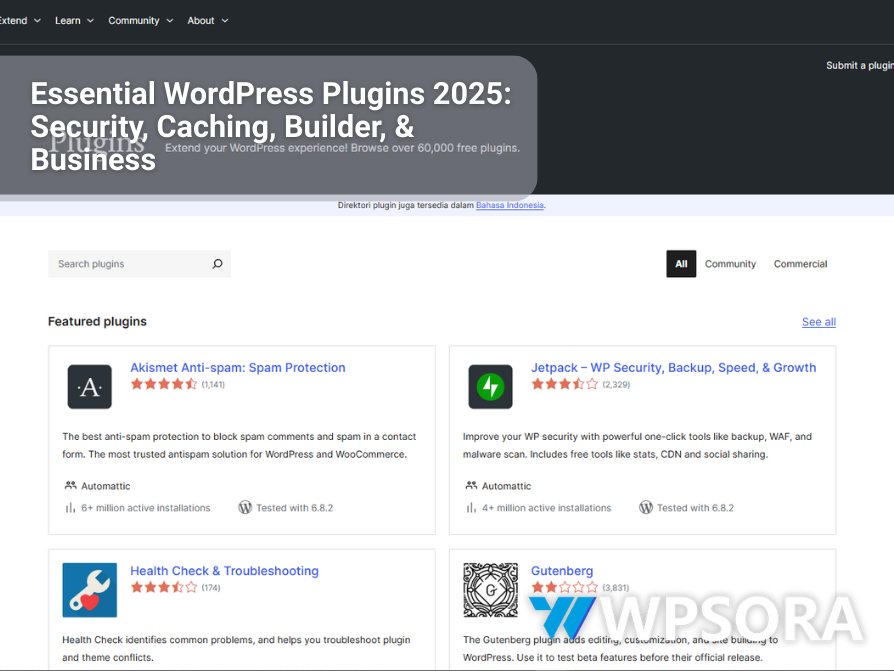Screen dimensions: 894x671
Task: Open the Gutenberg plugin link
Action: tap(562, 571)
